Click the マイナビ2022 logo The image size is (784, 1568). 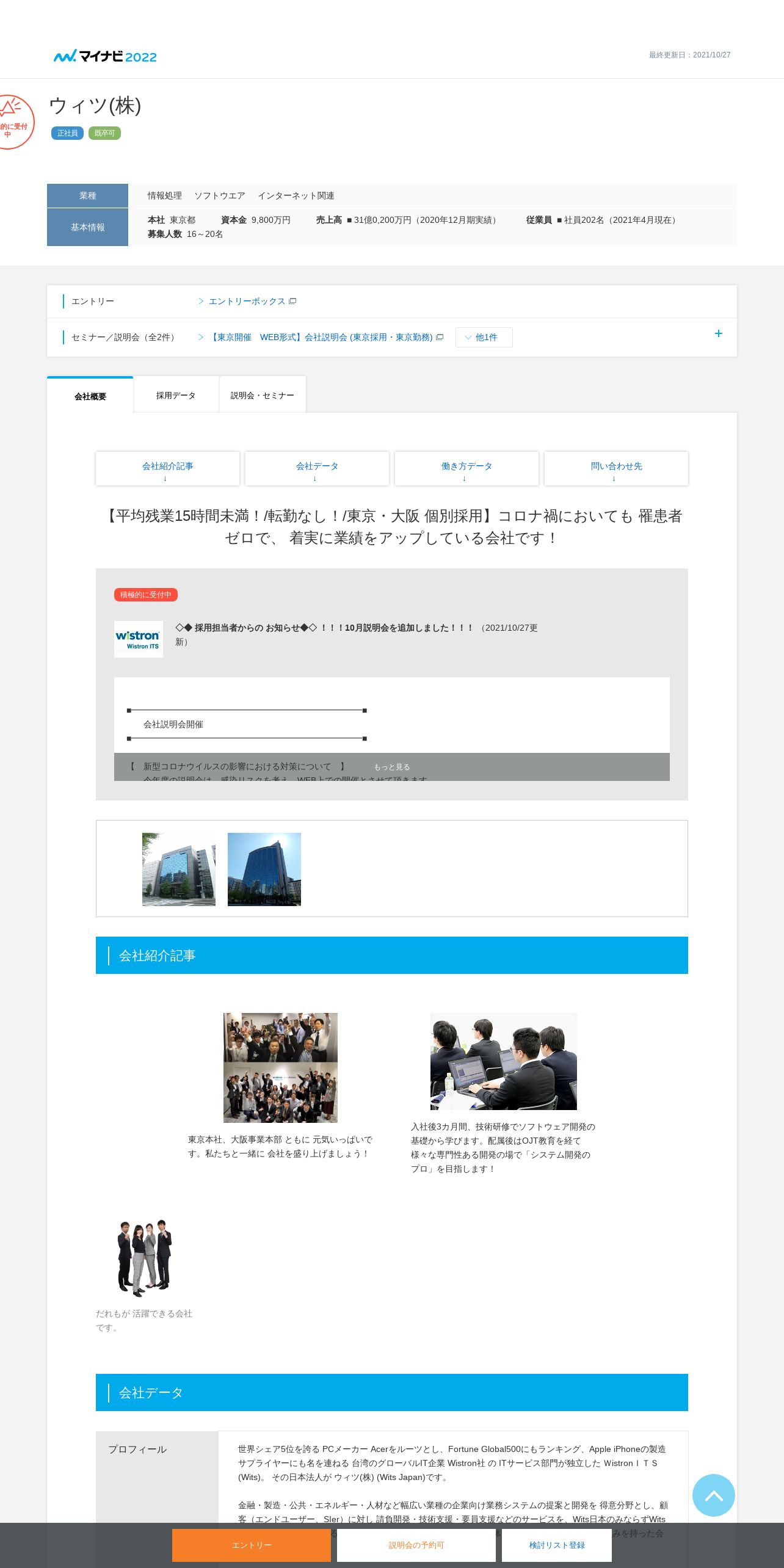[105, 56]
